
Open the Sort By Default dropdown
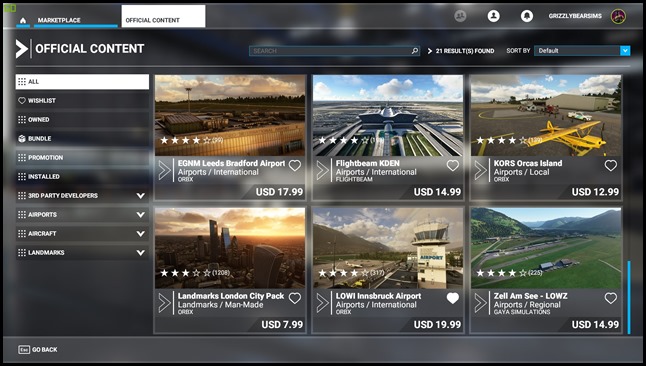tap(582, 51)
